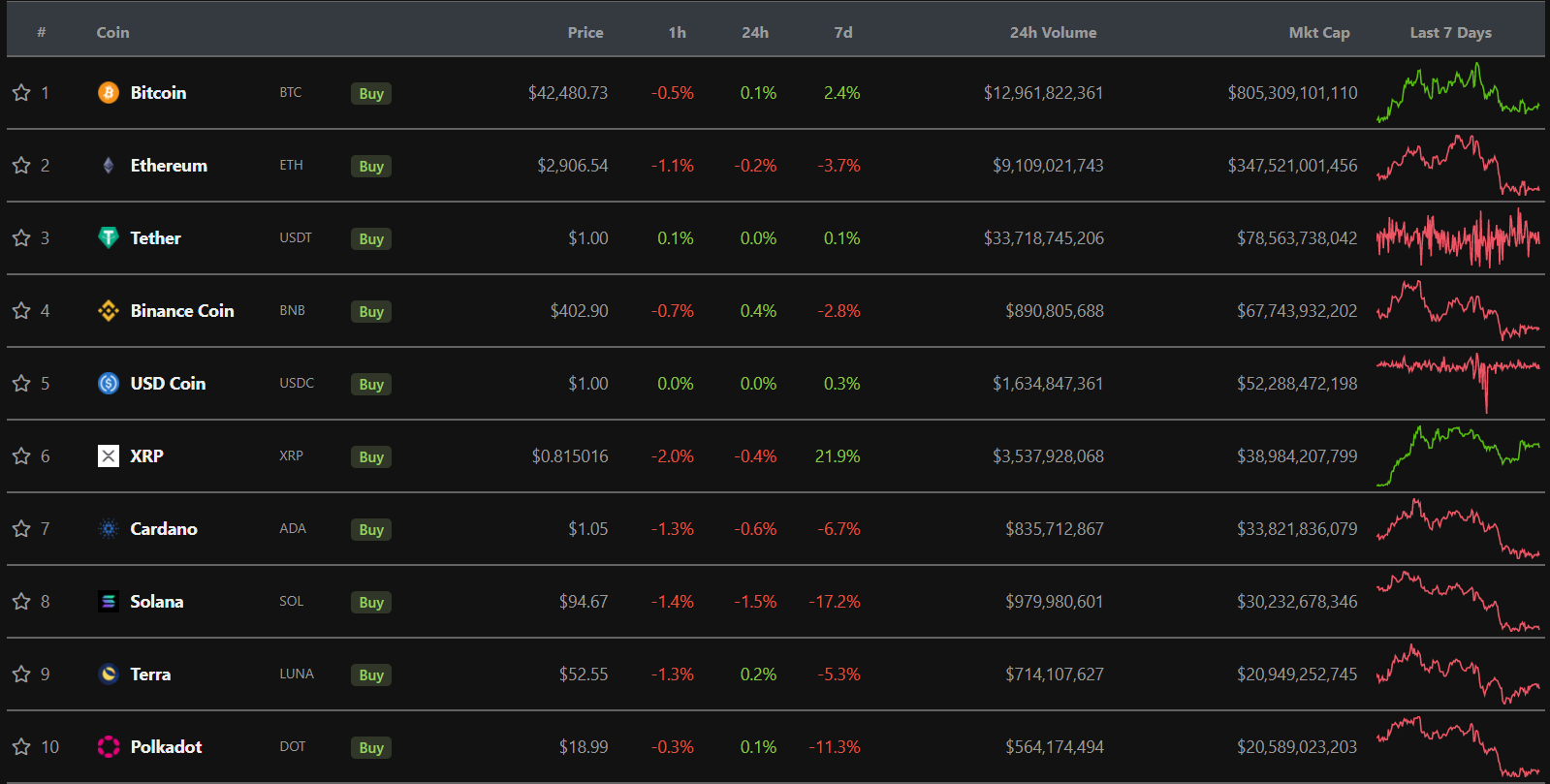The image size is (1550, 784).
Task: Star Tether as a favorite
Action: 21,237
